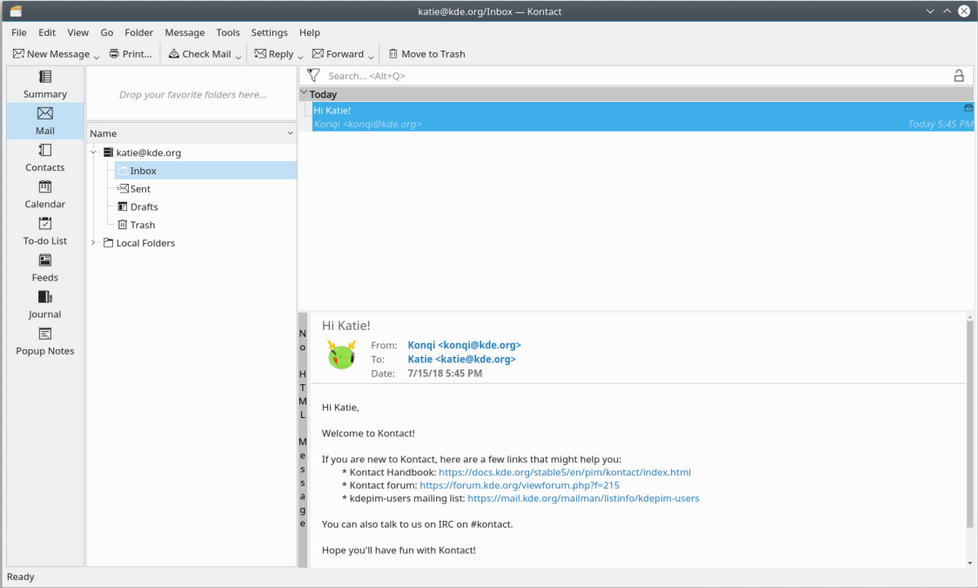Toggle the search lock icon
Viewport: 978px width, 588px height.
pyautogui.click(x=959, y=75)
